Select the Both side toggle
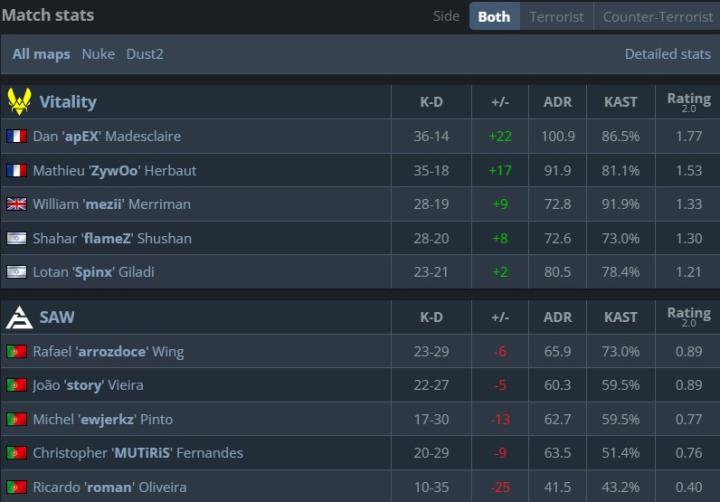This screenshot has height=502, width=720. coord(494,16)
